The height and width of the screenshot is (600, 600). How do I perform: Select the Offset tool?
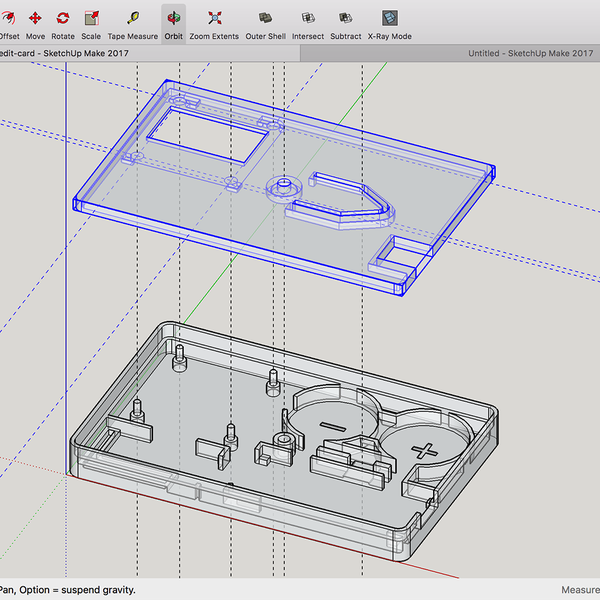8,19
